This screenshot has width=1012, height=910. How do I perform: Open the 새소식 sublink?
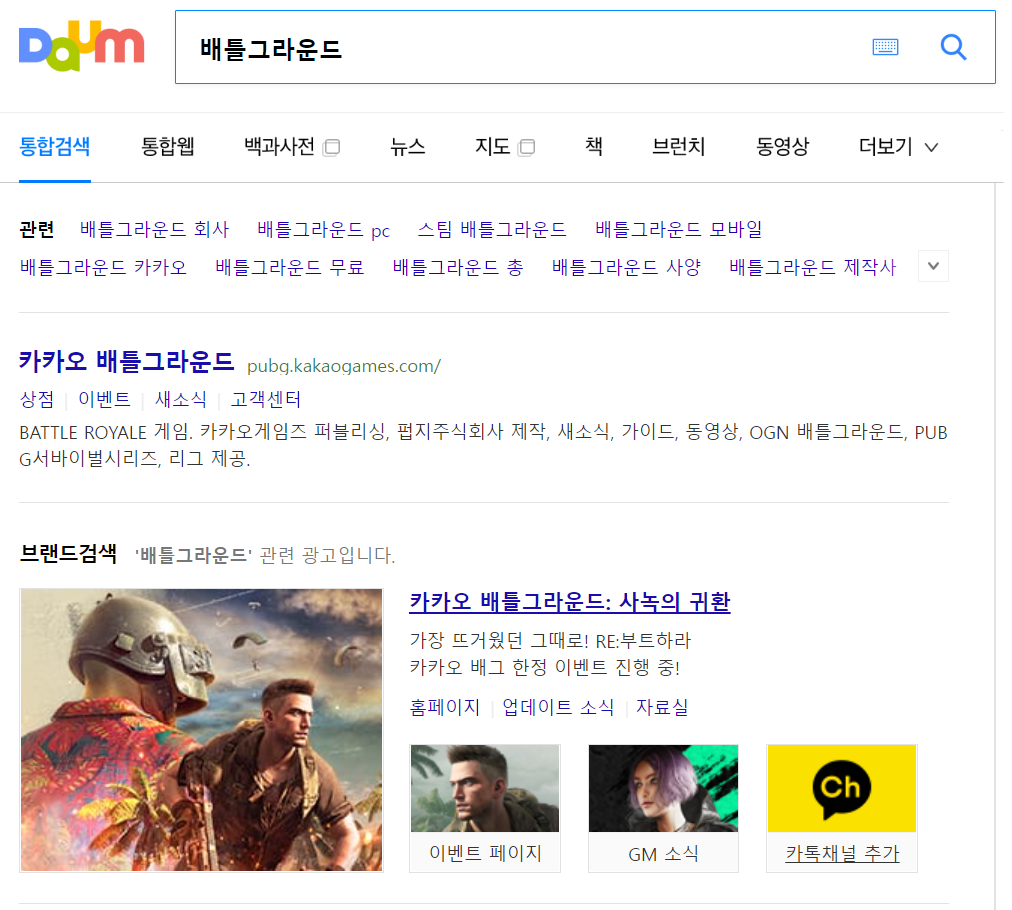[181, 399]
